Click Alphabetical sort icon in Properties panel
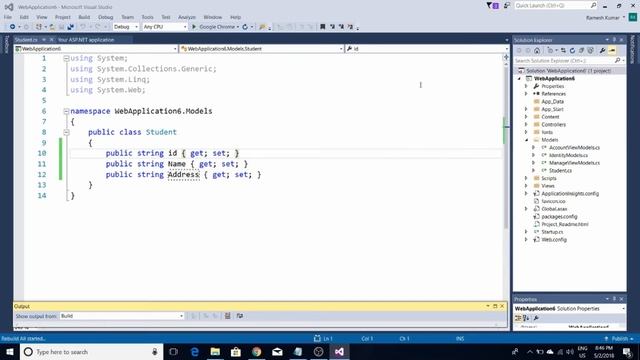640x360 pixels. 526,318
